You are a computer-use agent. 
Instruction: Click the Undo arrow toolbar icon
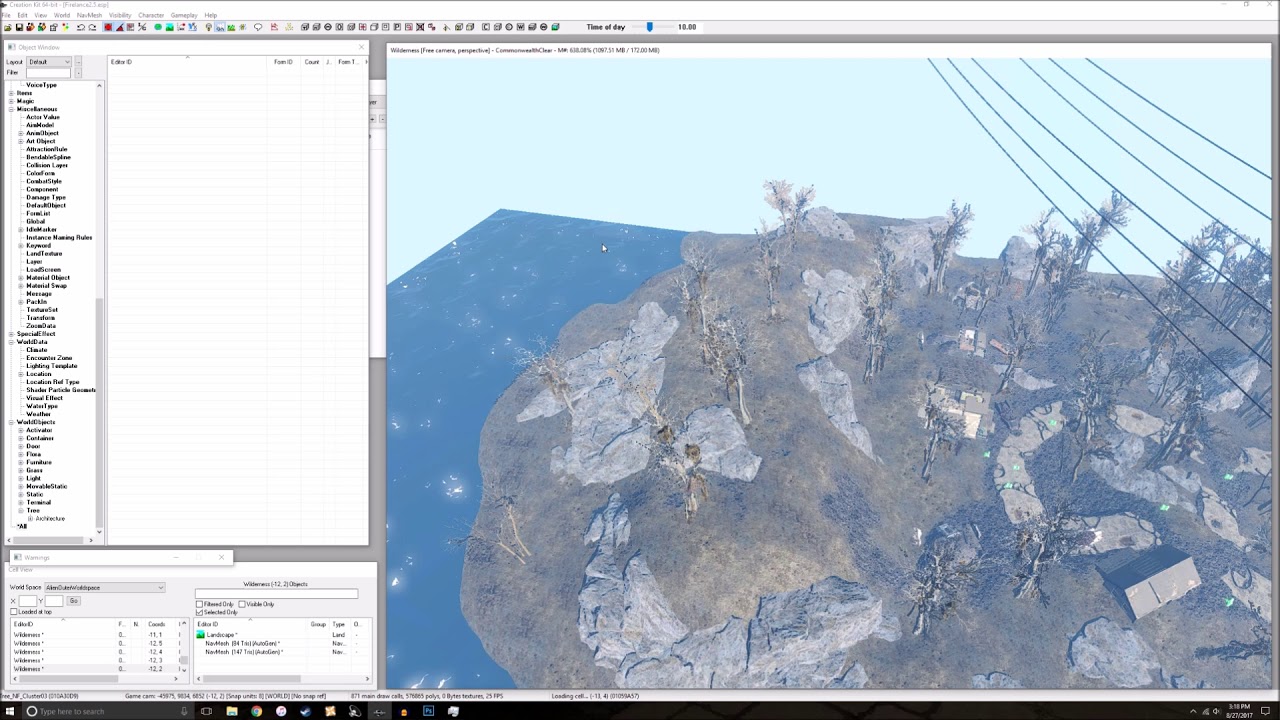click(80, 27)
